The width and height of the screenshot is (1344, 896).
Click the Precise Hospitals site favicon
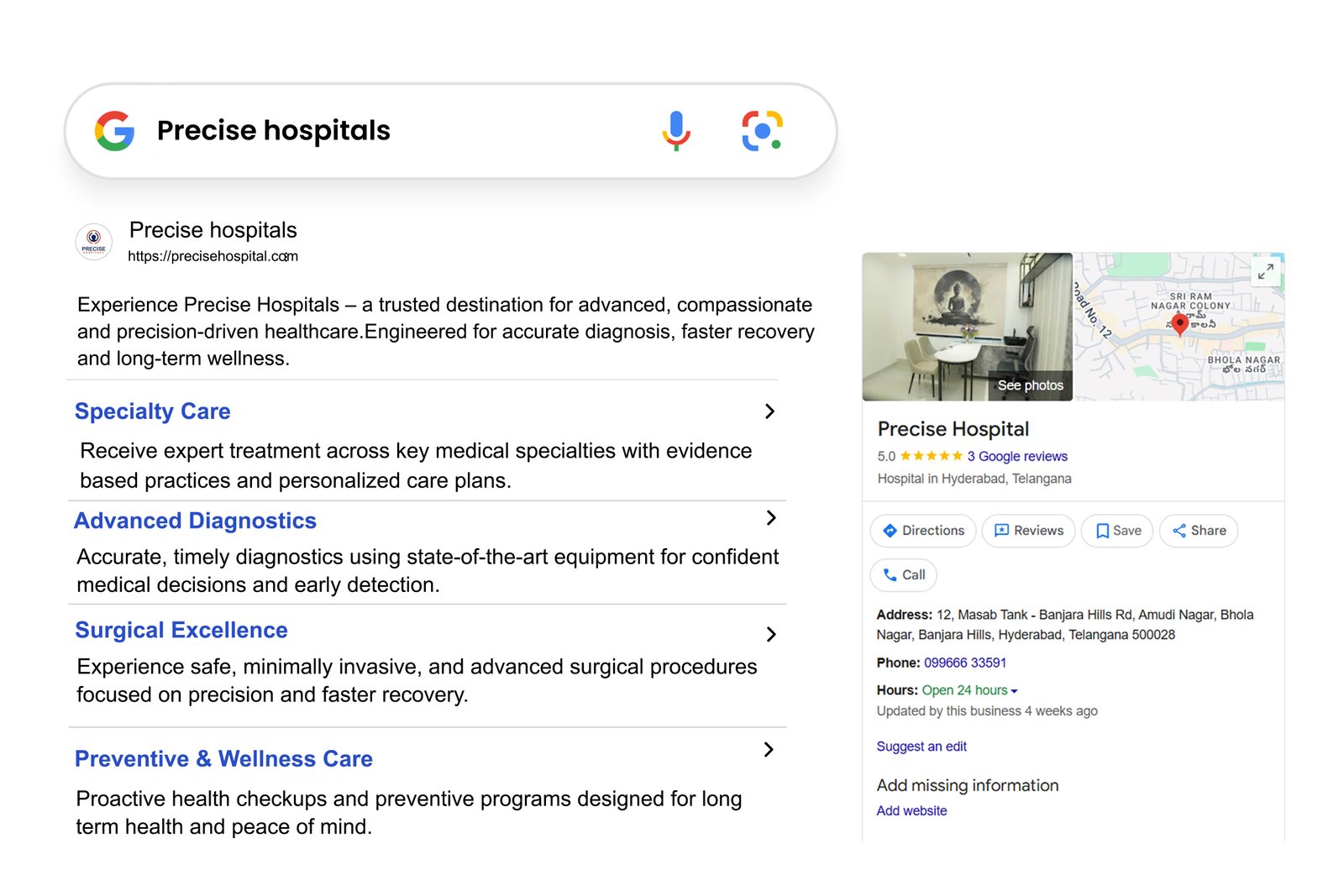94,242
